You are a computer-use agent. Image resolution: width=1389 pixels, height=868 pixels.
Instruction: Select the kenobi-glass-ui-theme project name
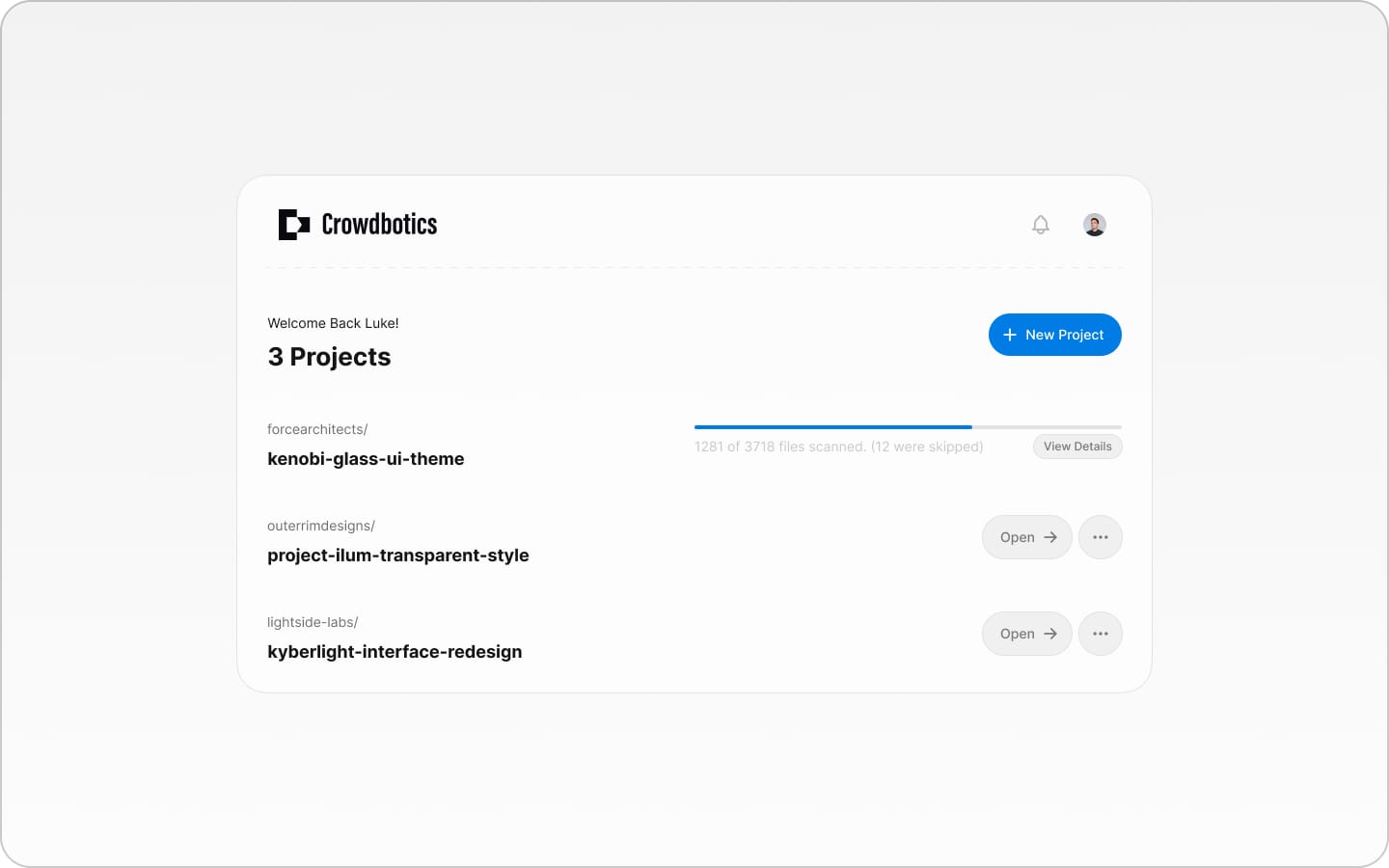(x=366, y=459)
